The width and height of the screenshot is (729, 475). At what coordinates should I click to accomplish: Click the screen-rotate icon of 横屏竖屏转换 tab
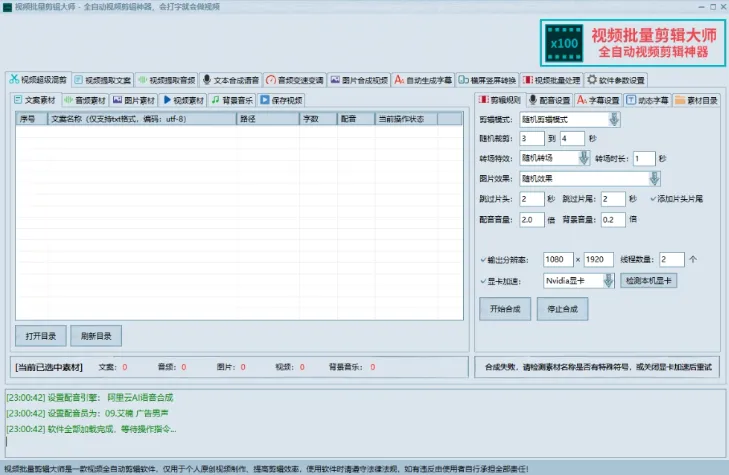(464, 80)
